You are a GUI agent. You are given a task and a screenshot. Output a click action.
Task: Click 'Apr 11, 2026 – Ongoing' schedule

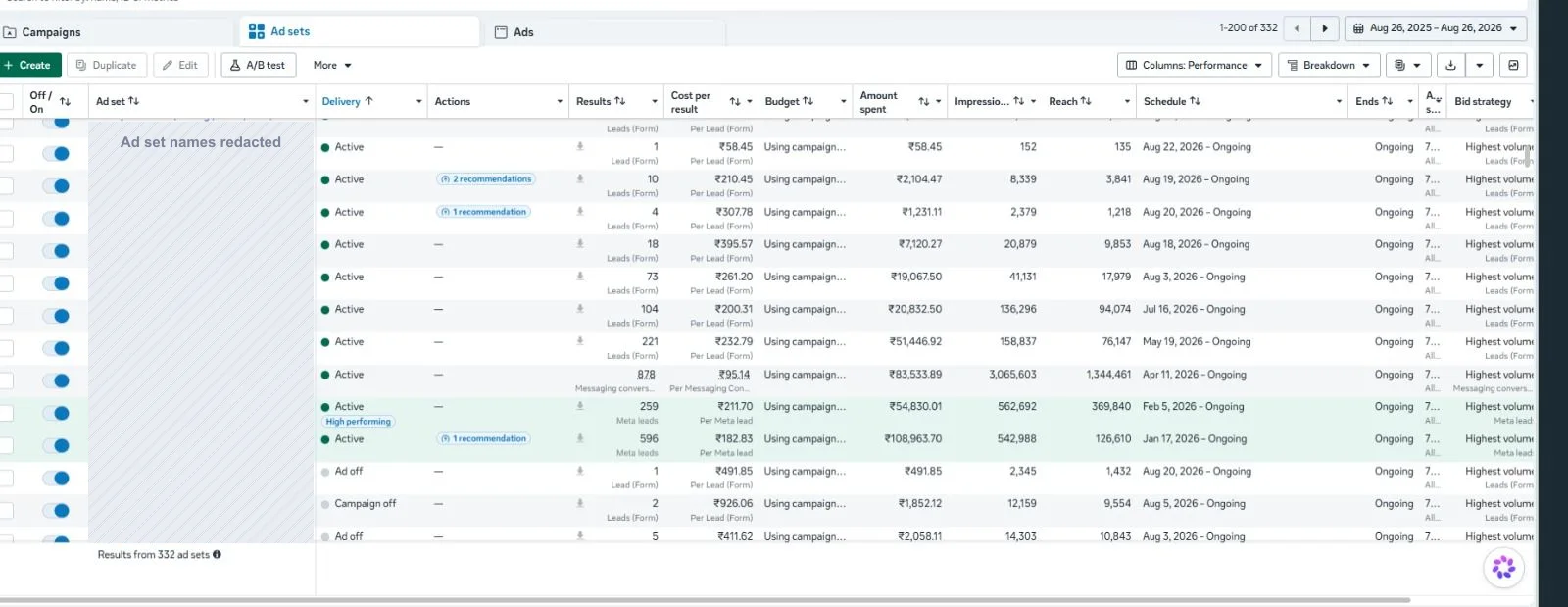[1195, 375]
